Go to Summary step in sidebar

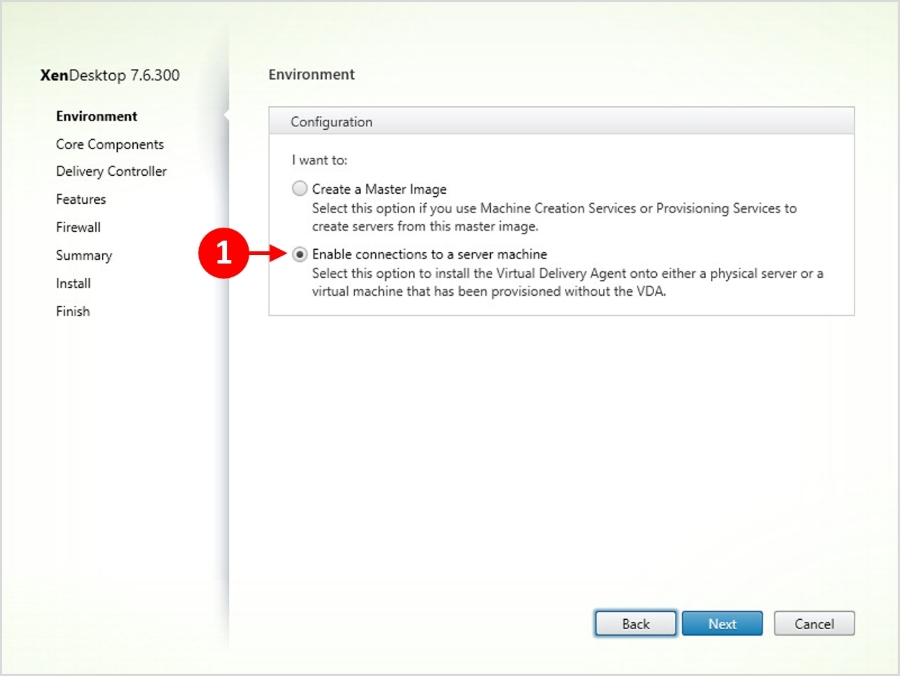coord(84,255)
